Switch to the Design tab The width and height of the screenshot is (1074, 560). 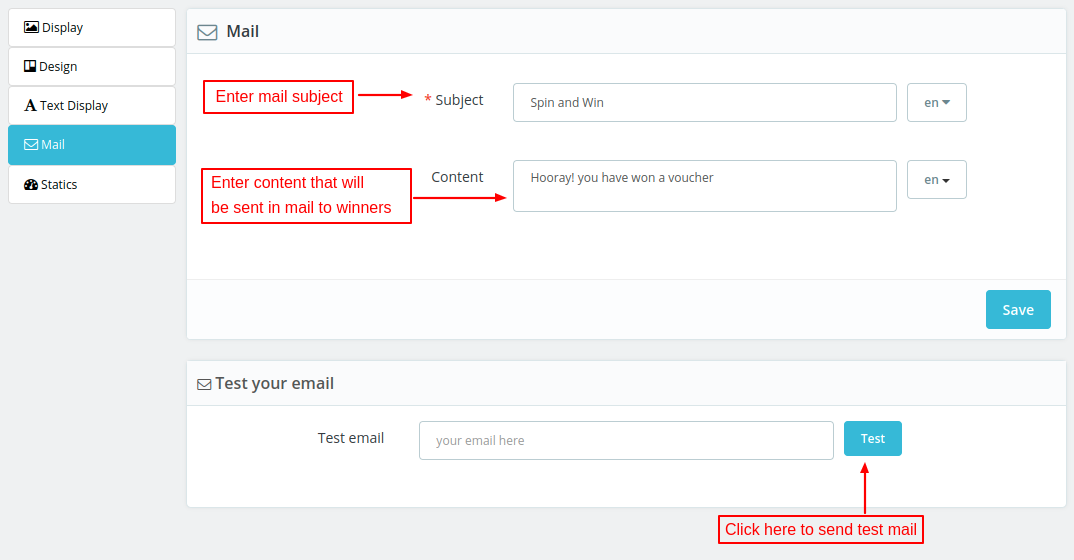(x=92, y=67)
